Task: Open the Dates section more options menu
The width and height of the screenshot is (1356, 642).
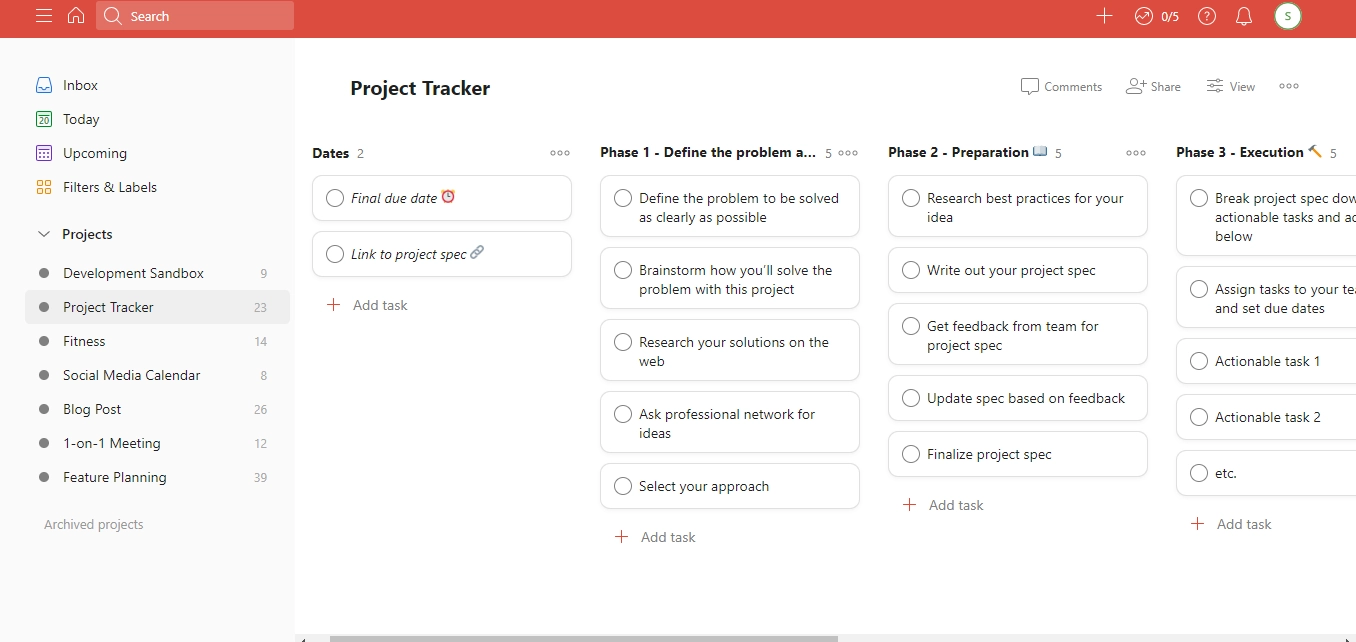Action: coord(560,153)
